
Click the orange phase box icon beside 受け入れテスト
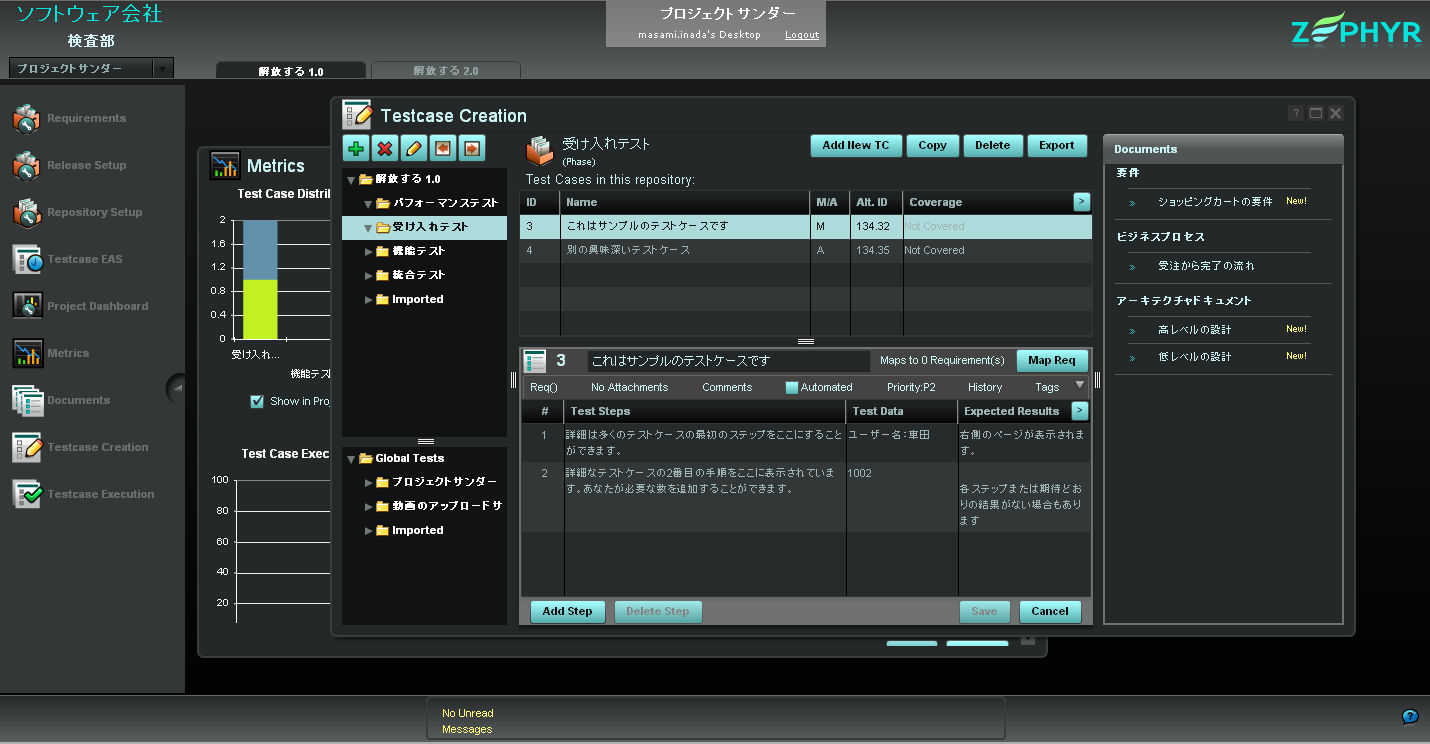click(x=540, y=150)
